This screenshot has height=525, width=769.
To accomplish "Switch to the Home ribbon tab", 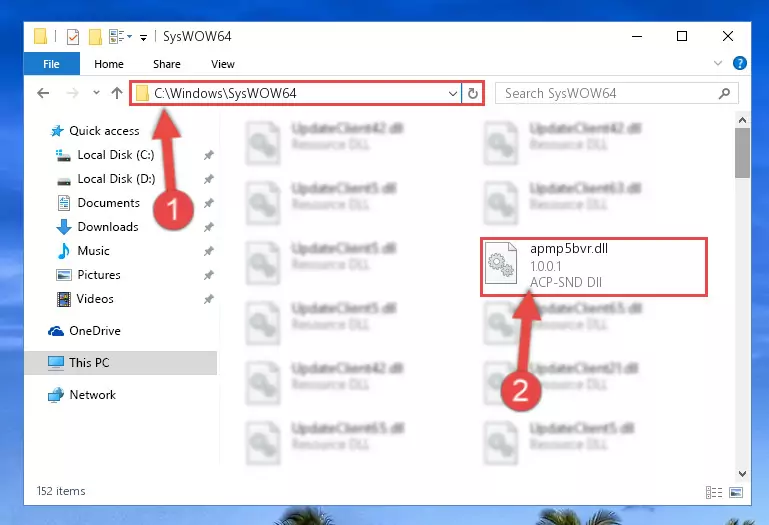I will [109, 64].
